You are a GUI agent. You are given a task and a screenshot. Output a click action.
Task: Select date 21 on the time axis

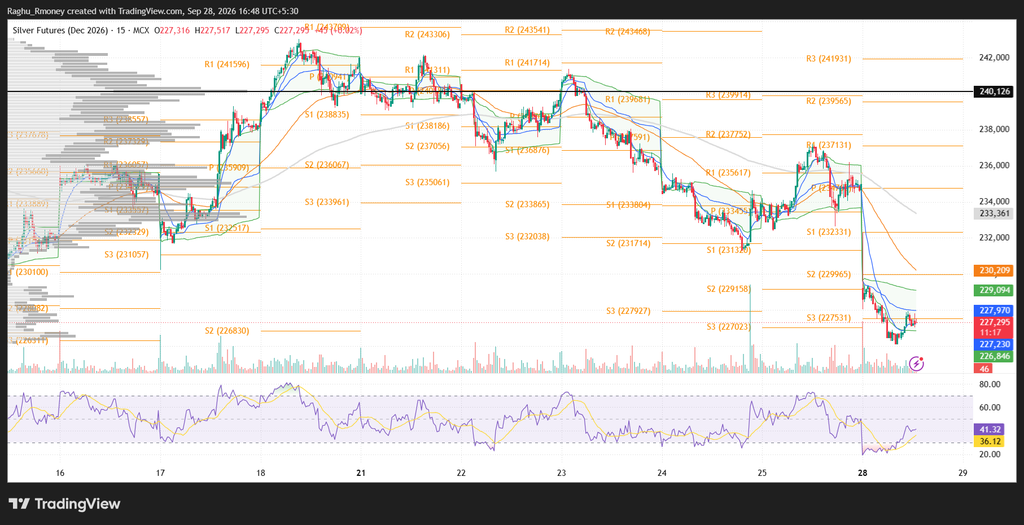[x=361, y=472]
